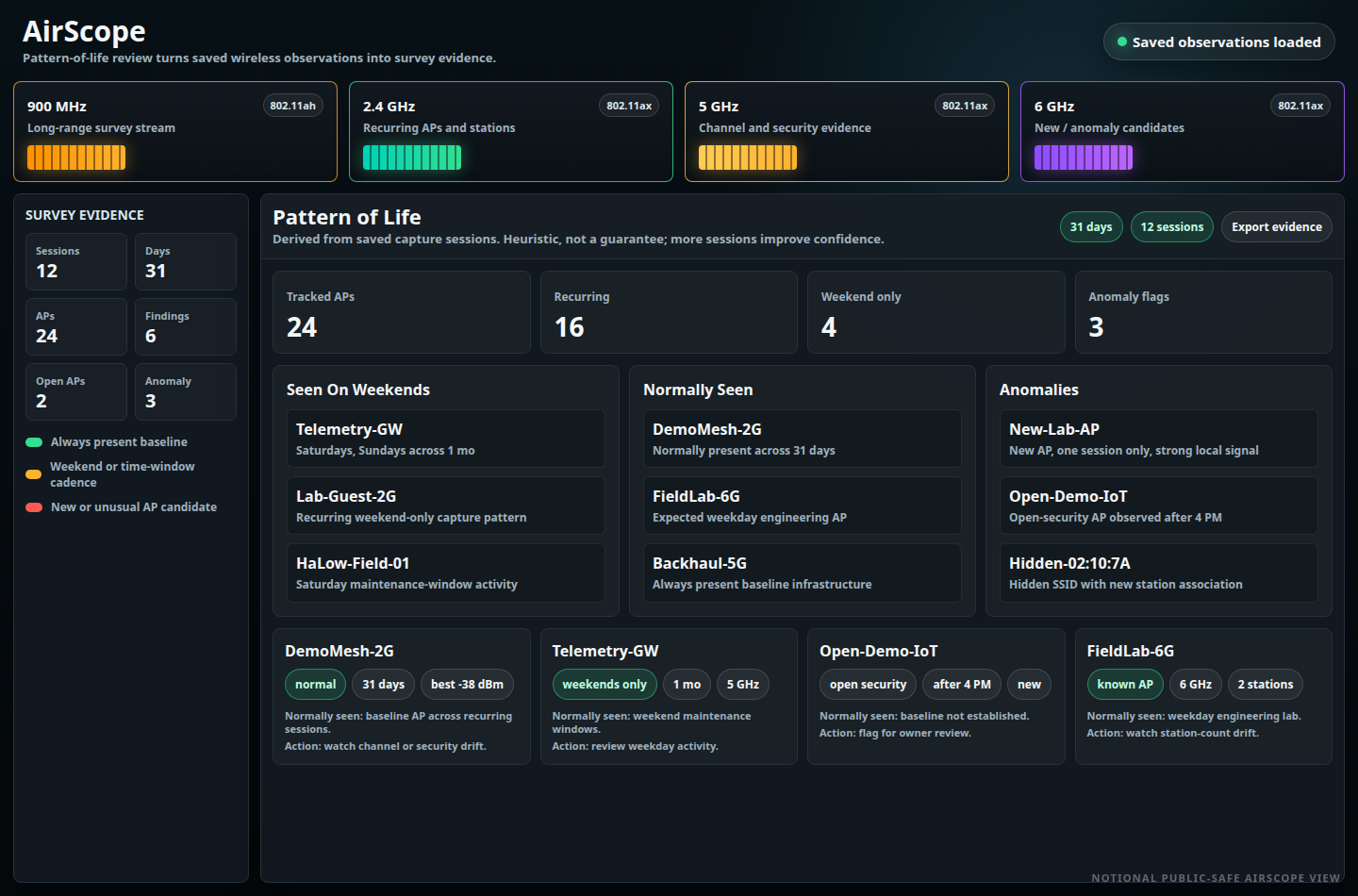Click the Telemetry-GW detail card title
Image resolution: width=1358 pixels, height=896 pixels.
coord(605,651)
